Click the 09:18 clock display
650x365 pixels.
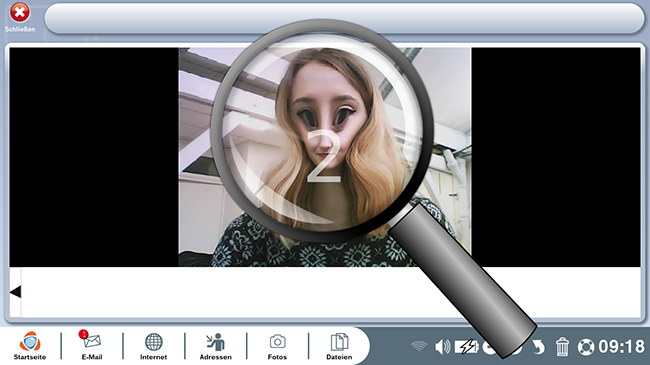coord(621,347)
